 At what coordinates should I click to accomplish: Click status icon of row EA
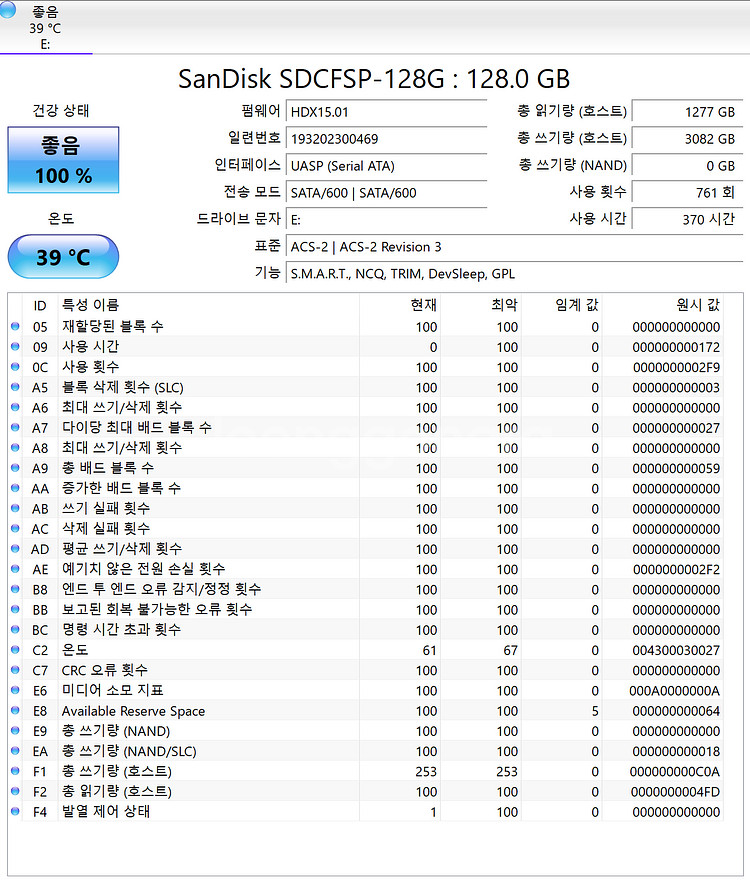(x=15, y=751)
